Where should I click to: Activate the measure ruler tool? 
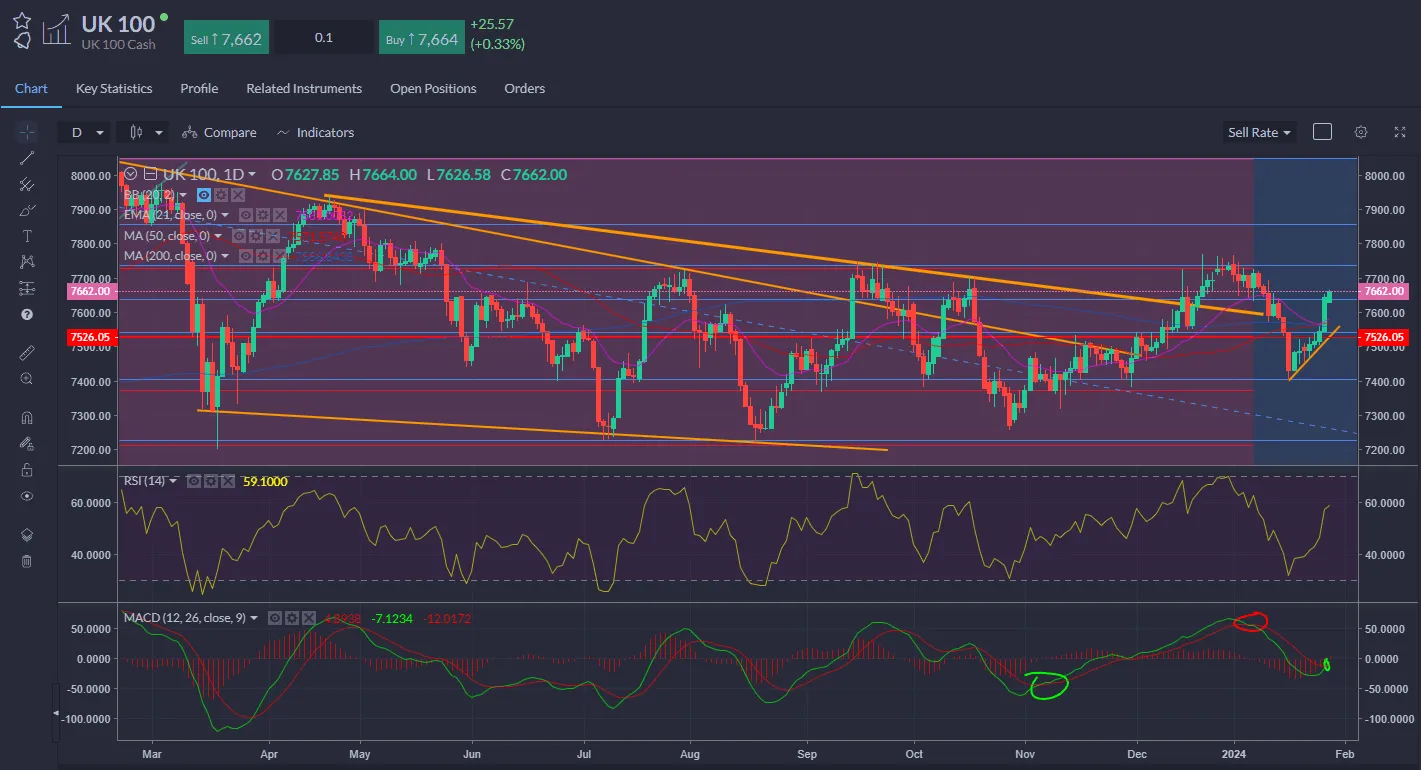coord(26,351)
